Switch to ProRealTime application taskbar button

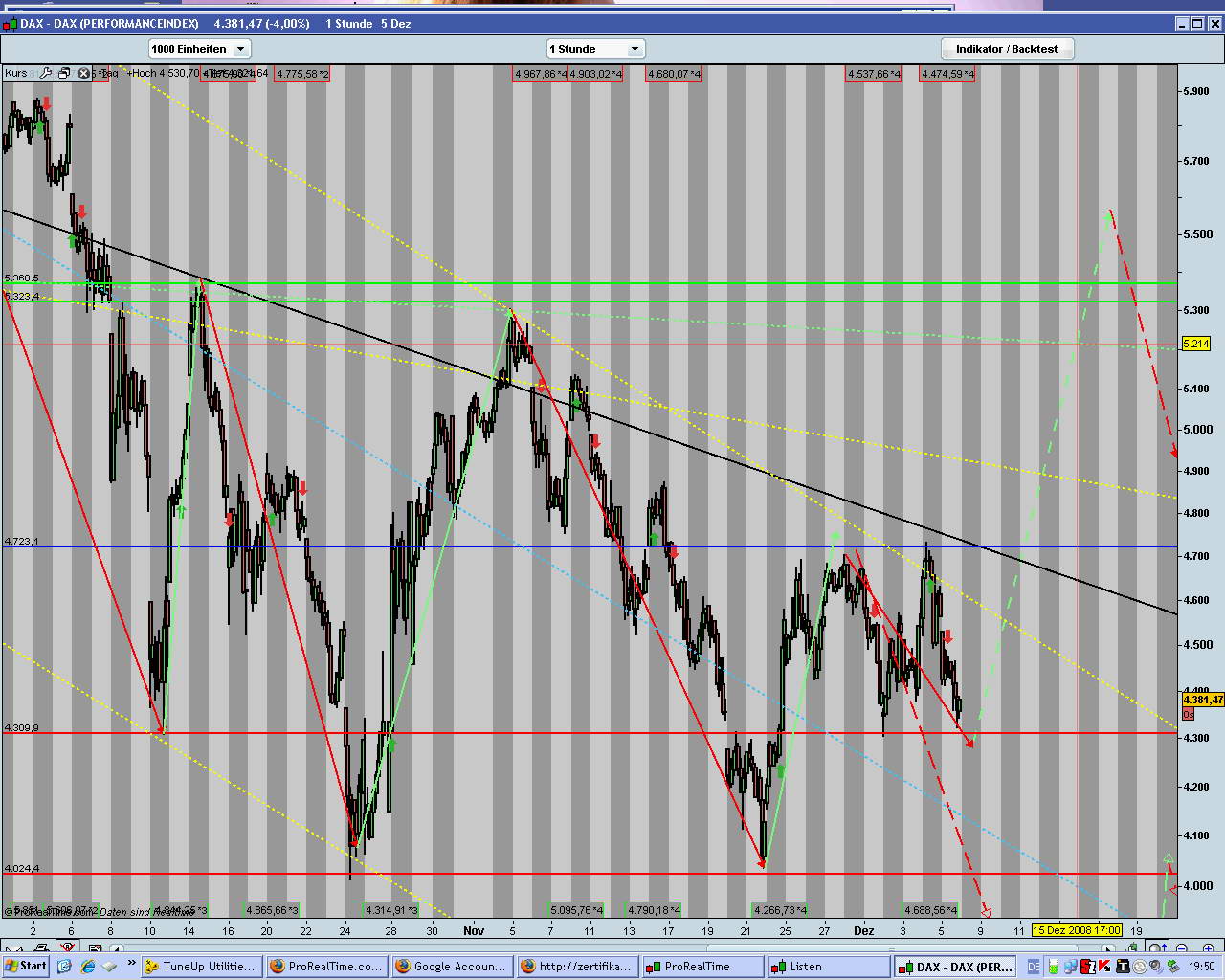[x=702, y=967]
